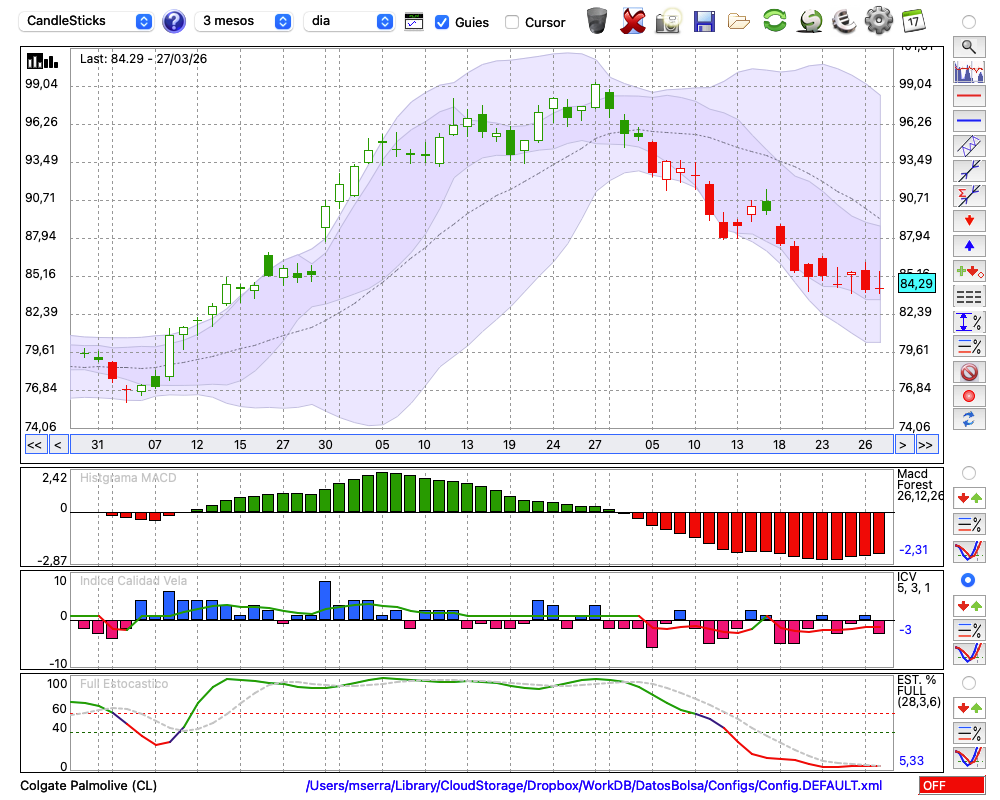Click the config file path link
Image resolution: width=1000 pixels, height=800 pixels.
point(594,786)
